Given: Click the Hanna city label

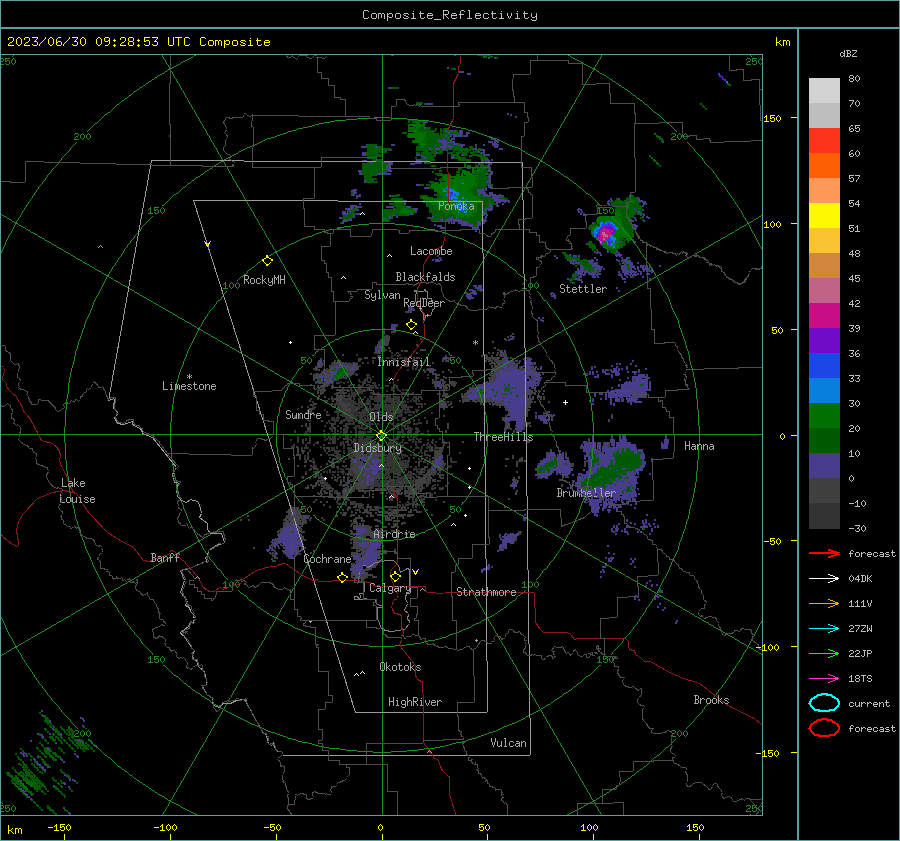Looking at the screenshot, I should [x=699, y=446].
